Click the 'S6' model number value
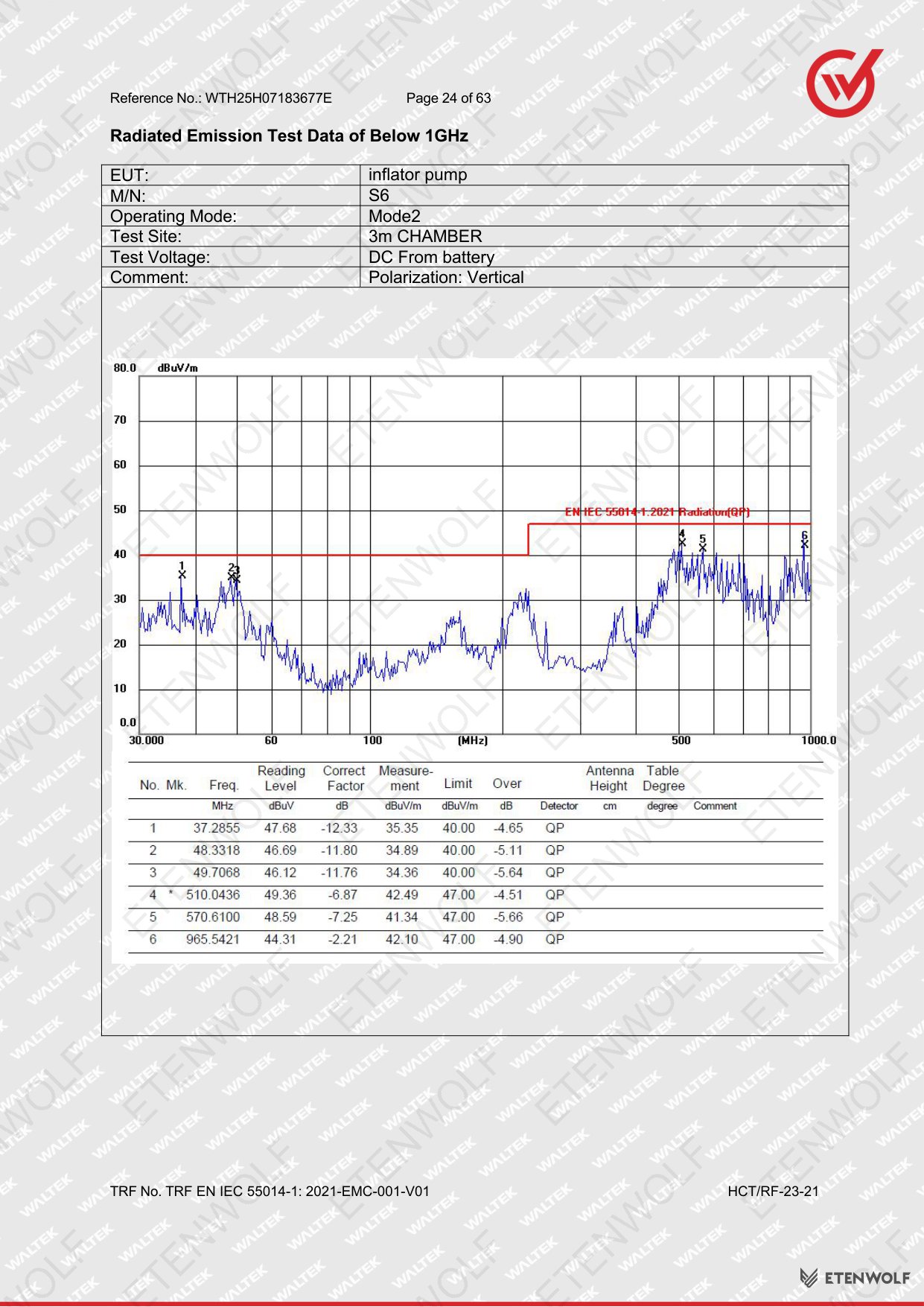The height and width of the screenshot is (1307, 924). tap(378, 195)
